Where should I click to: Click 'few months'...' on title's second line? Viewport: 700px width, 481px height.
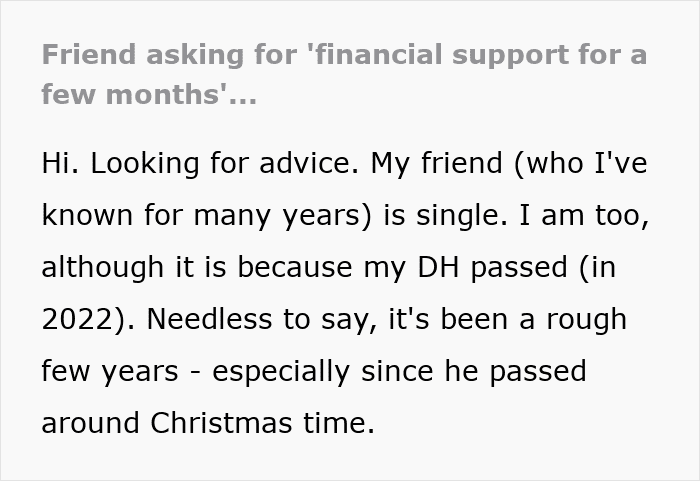pyautogui.click(x=149, y=95)
